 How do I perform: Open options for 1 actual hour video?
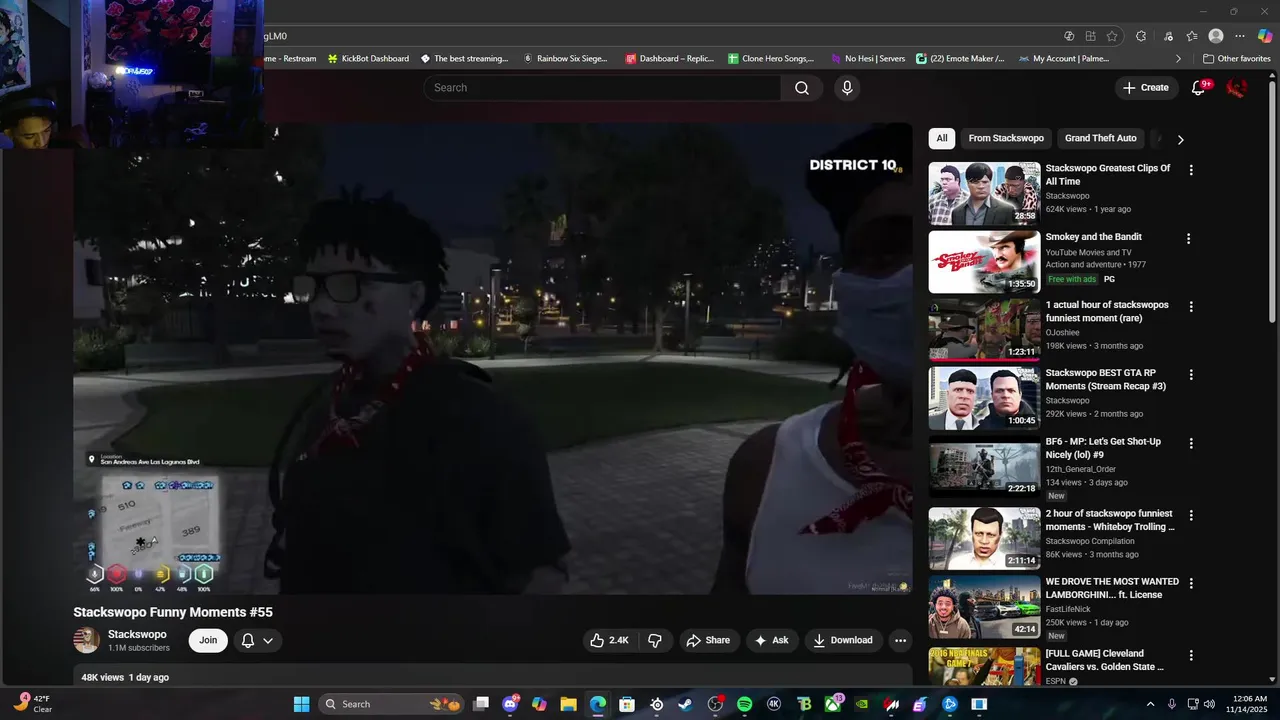1190,307
